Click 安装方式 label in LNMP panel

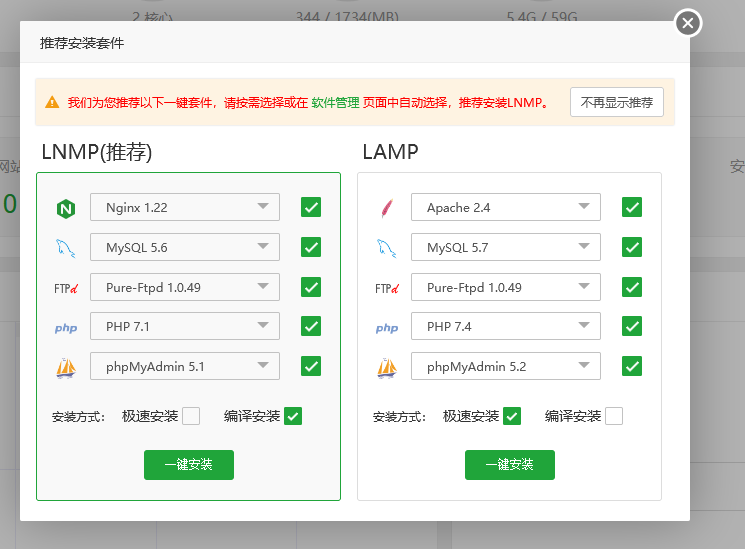(78, 417)
